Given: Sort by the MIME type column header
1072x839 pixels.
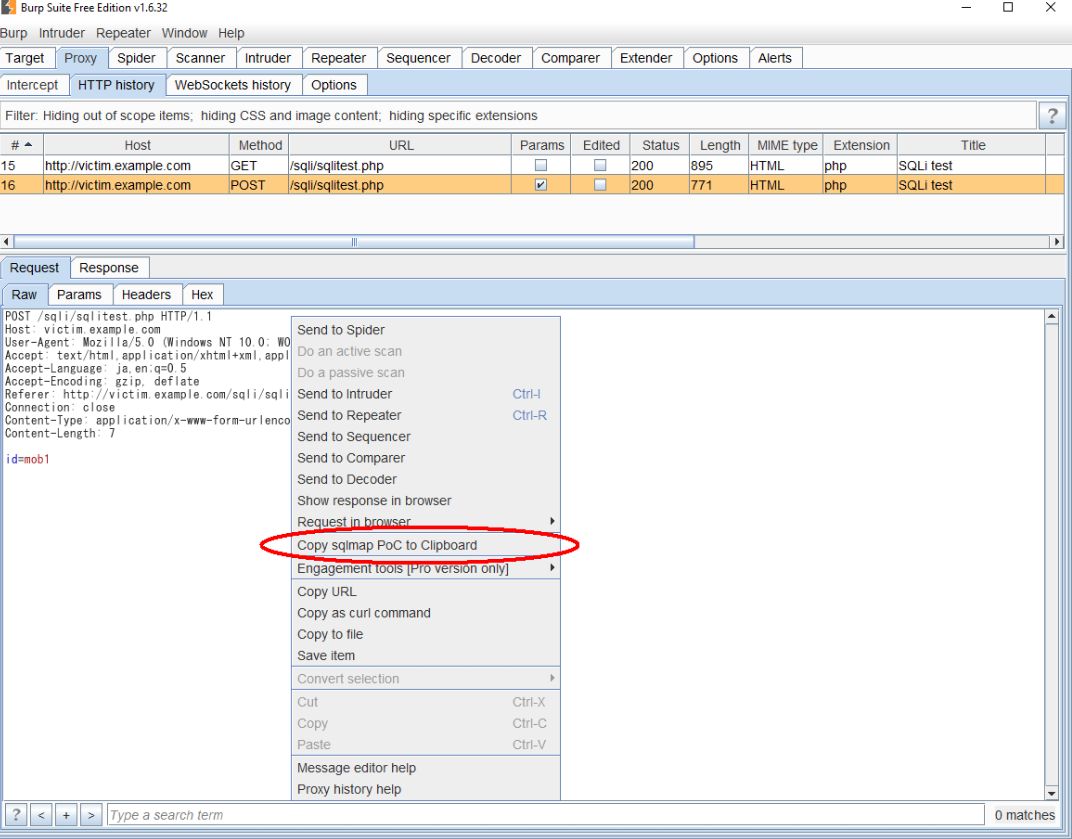Looking at the screenshot, I should [786, 145].
